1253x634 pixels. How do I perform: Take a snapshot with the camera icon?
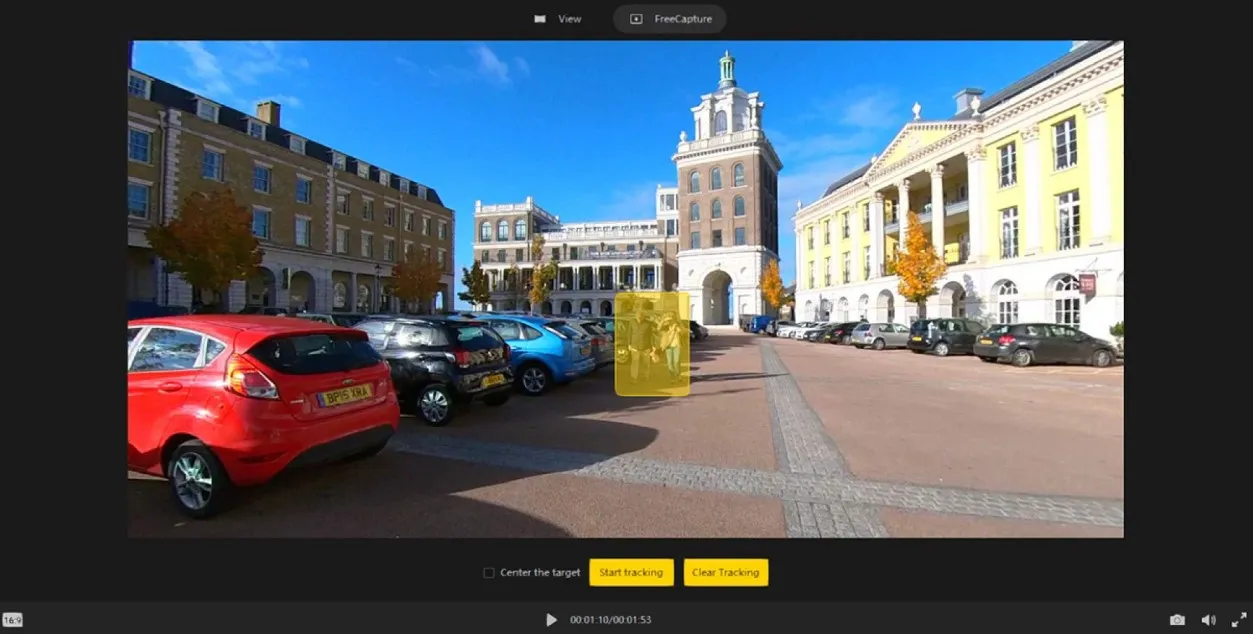1177,620
